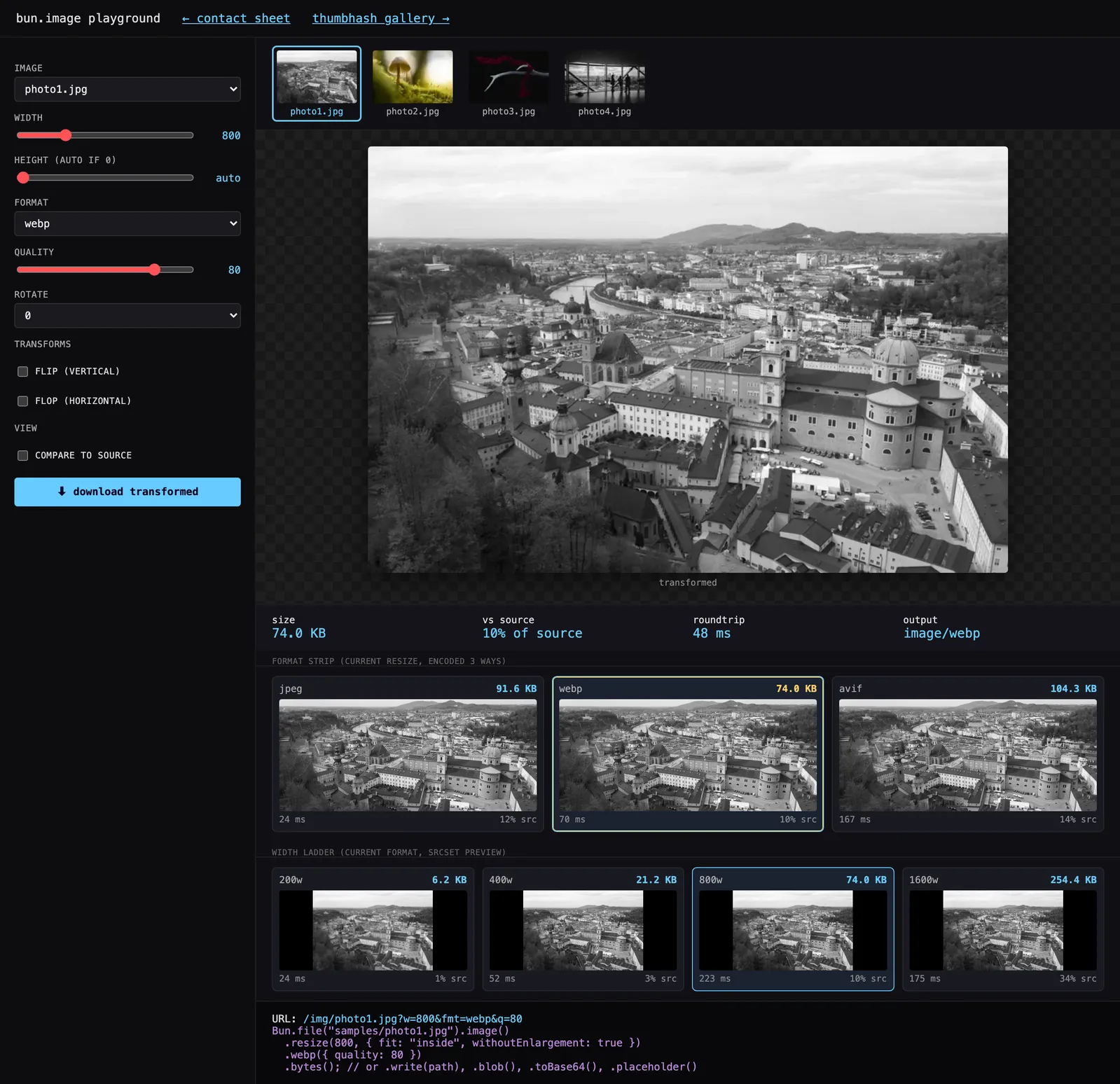Image resolution: width=1120 pixels, height=1084 pixels.
Task: Select the photo2.jpg mushroom thumbnail
Action: click(x=413, y=83)
